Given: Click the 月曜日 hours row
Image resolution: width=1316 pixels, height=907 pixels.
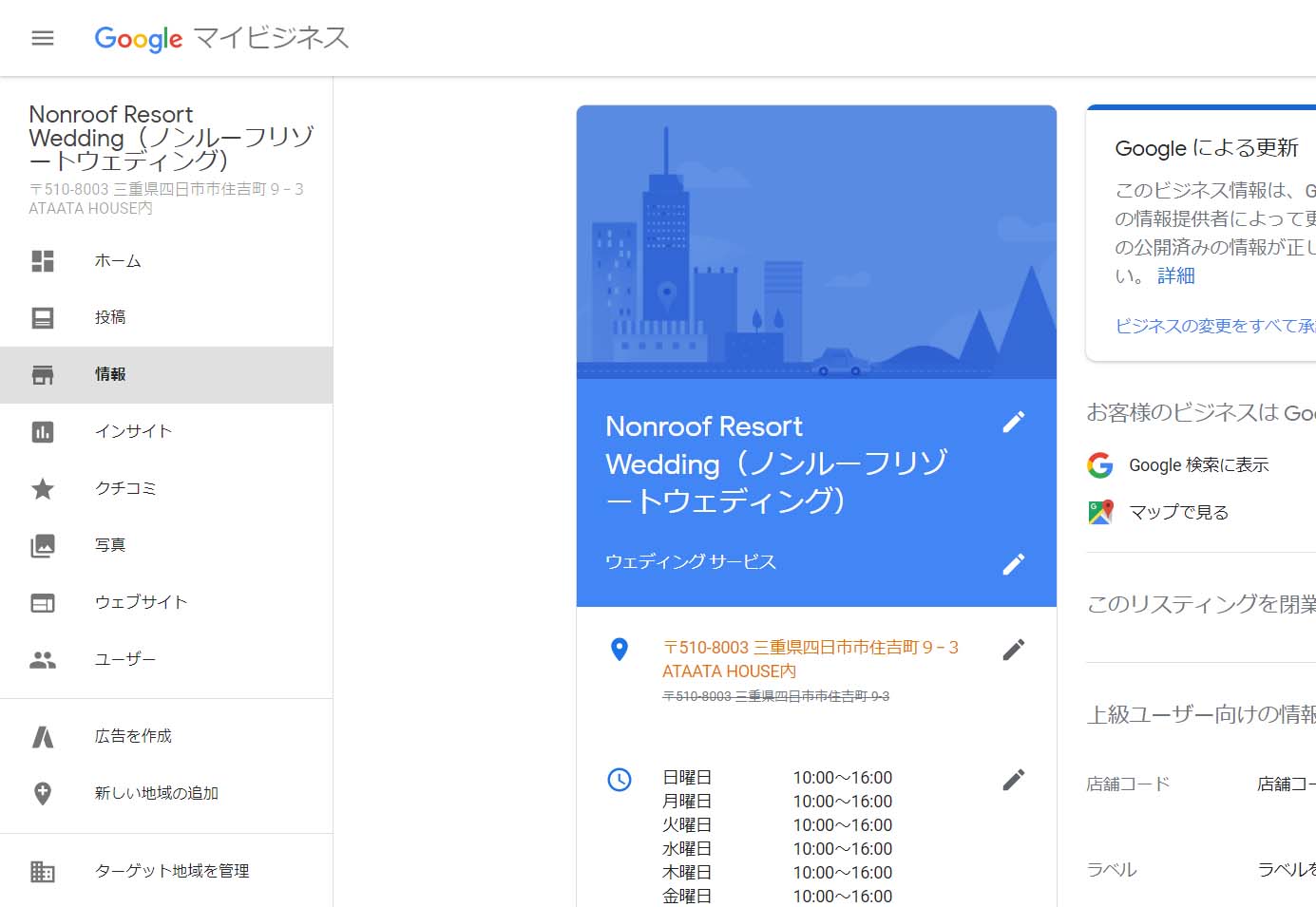Looking at the screenshot, I should tap(777, 802).
